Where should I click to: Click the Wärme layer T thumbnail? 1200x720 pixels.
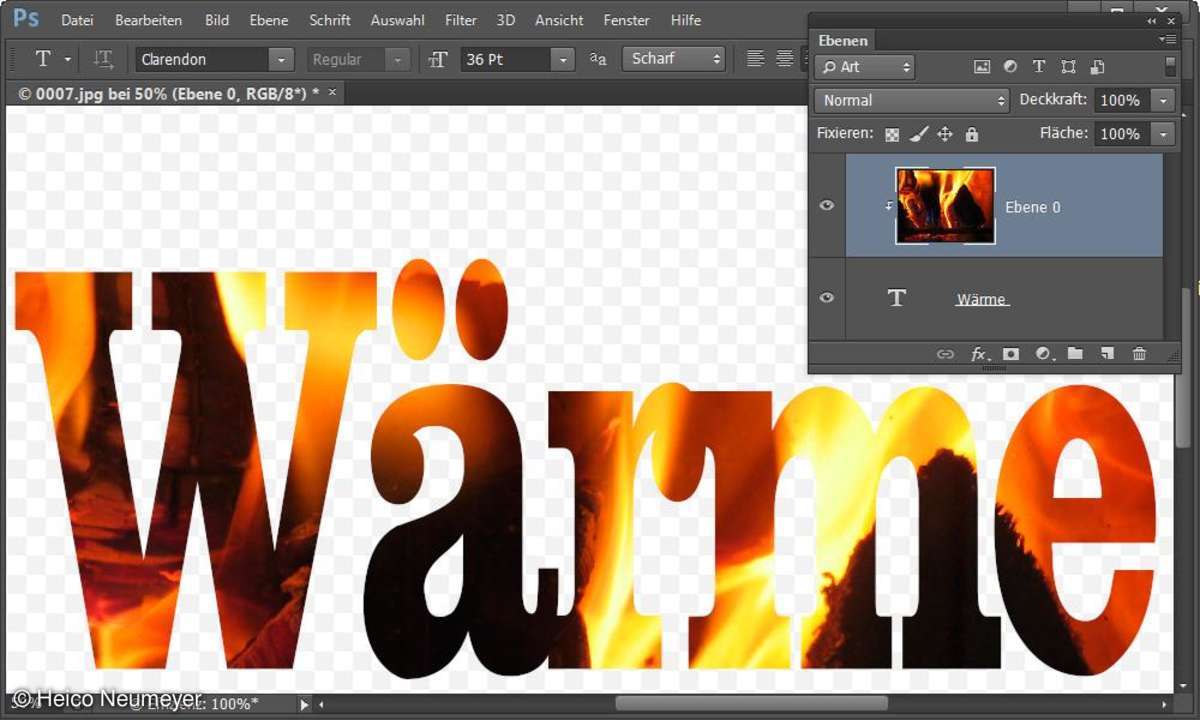pos(896,298)
